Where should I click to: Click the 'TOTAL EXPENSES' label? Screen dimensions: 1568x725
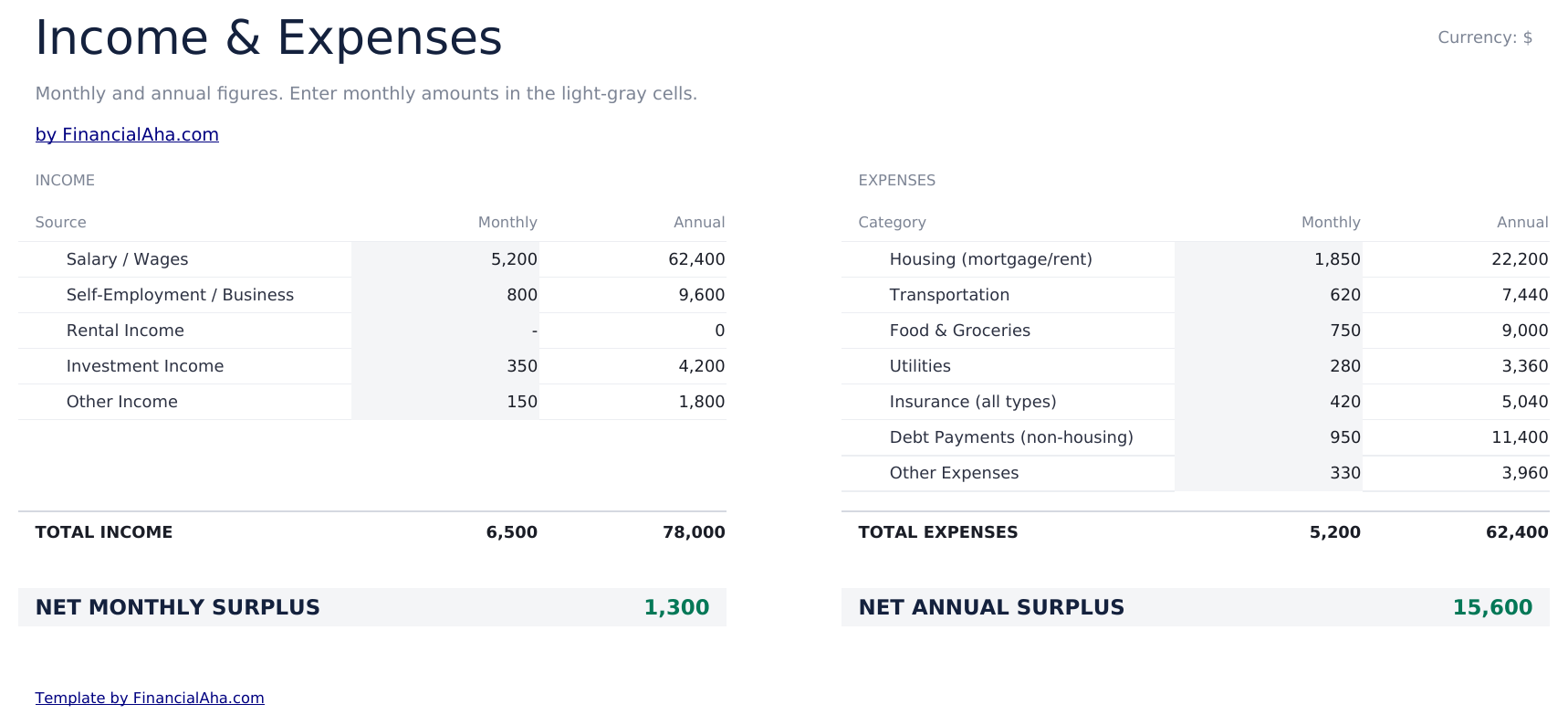[x=938, y=532]
